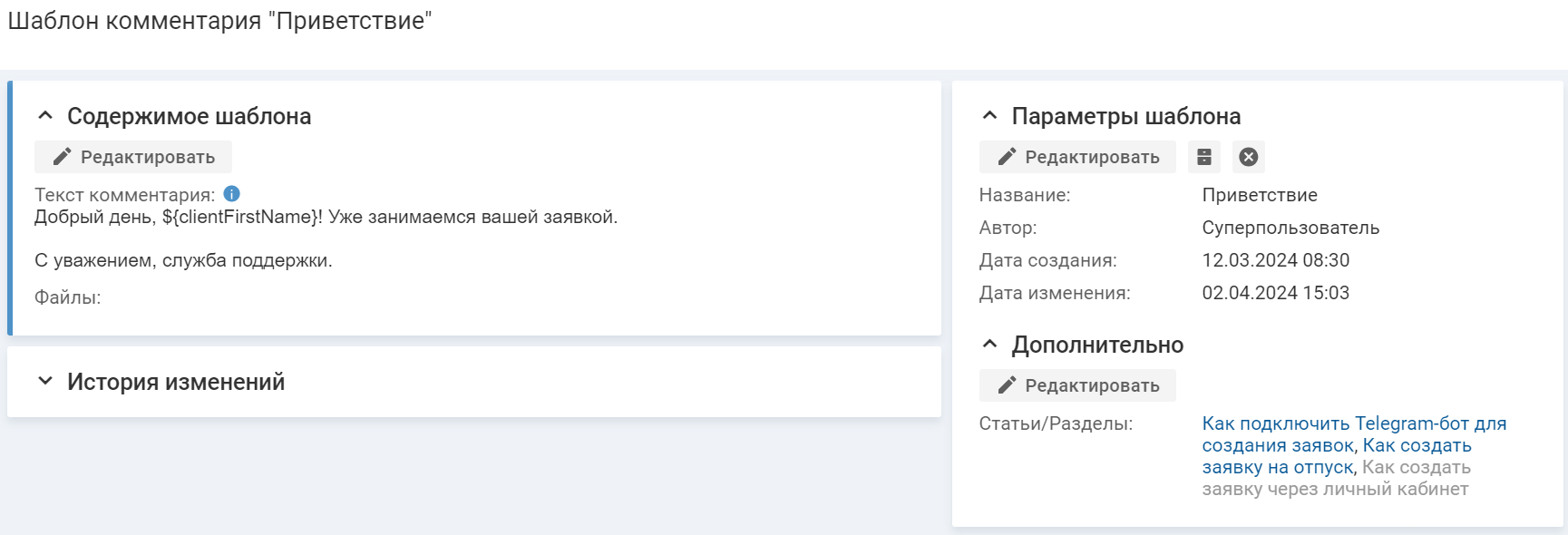1568x535 pixels.
Task: Click the author value "Суперпользователь"
Action: (x=1290, y=228)
